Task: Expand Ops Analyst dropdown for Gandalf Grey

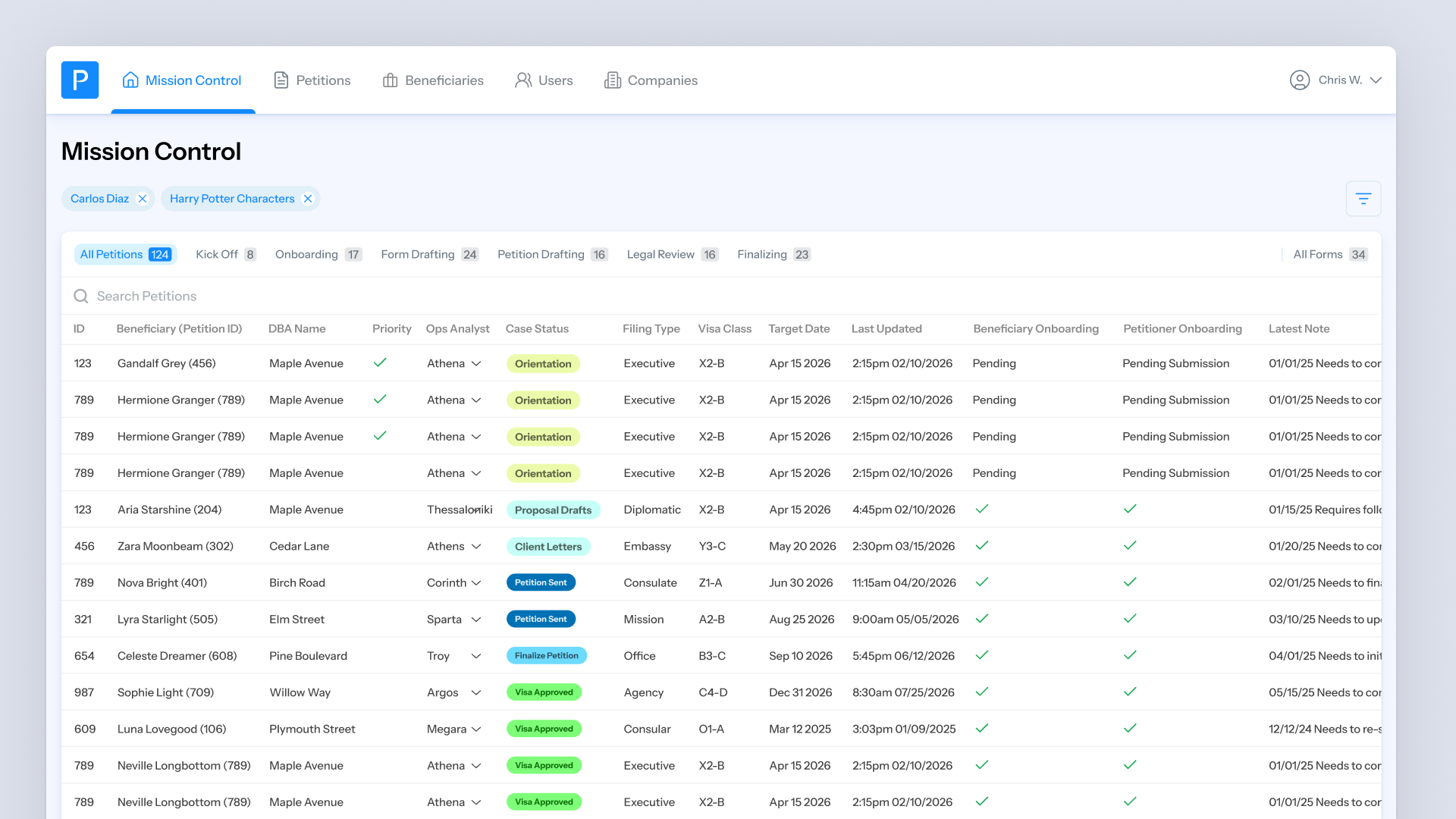Action: (x=476, y=363)
